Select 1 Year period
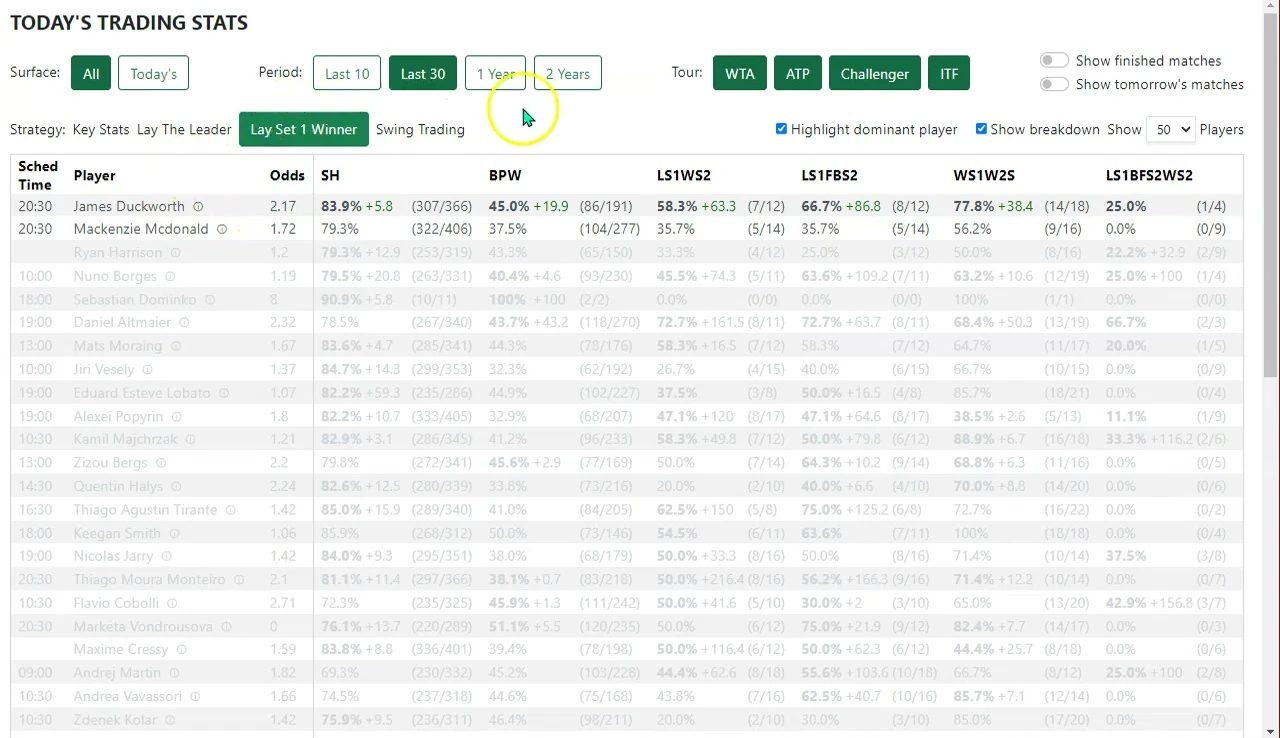Image resolution: width=1280 pixels, height=738 pixels. (495, 73)
